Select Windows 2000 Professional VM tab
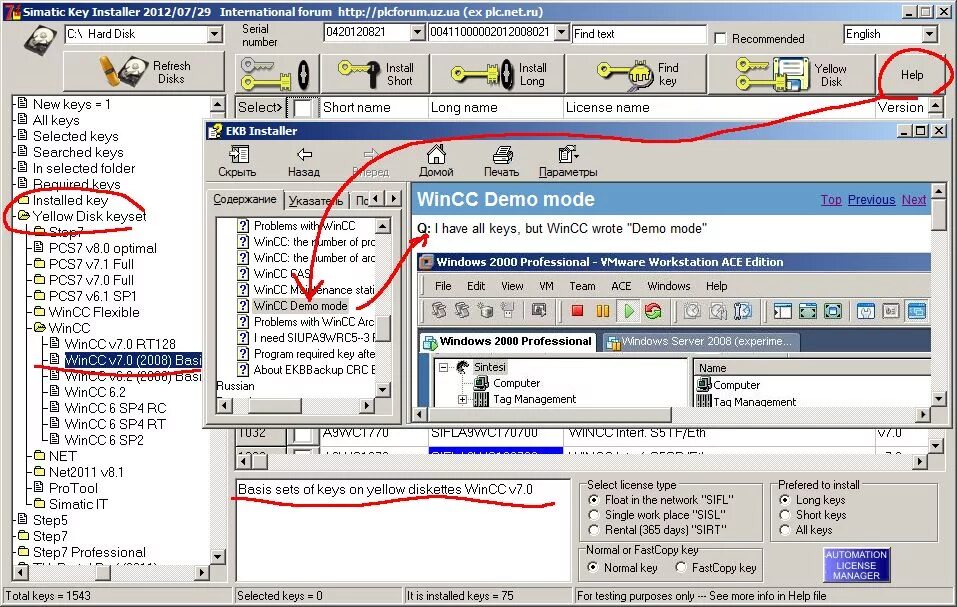The image size is (957, 607). coord(508,342)
